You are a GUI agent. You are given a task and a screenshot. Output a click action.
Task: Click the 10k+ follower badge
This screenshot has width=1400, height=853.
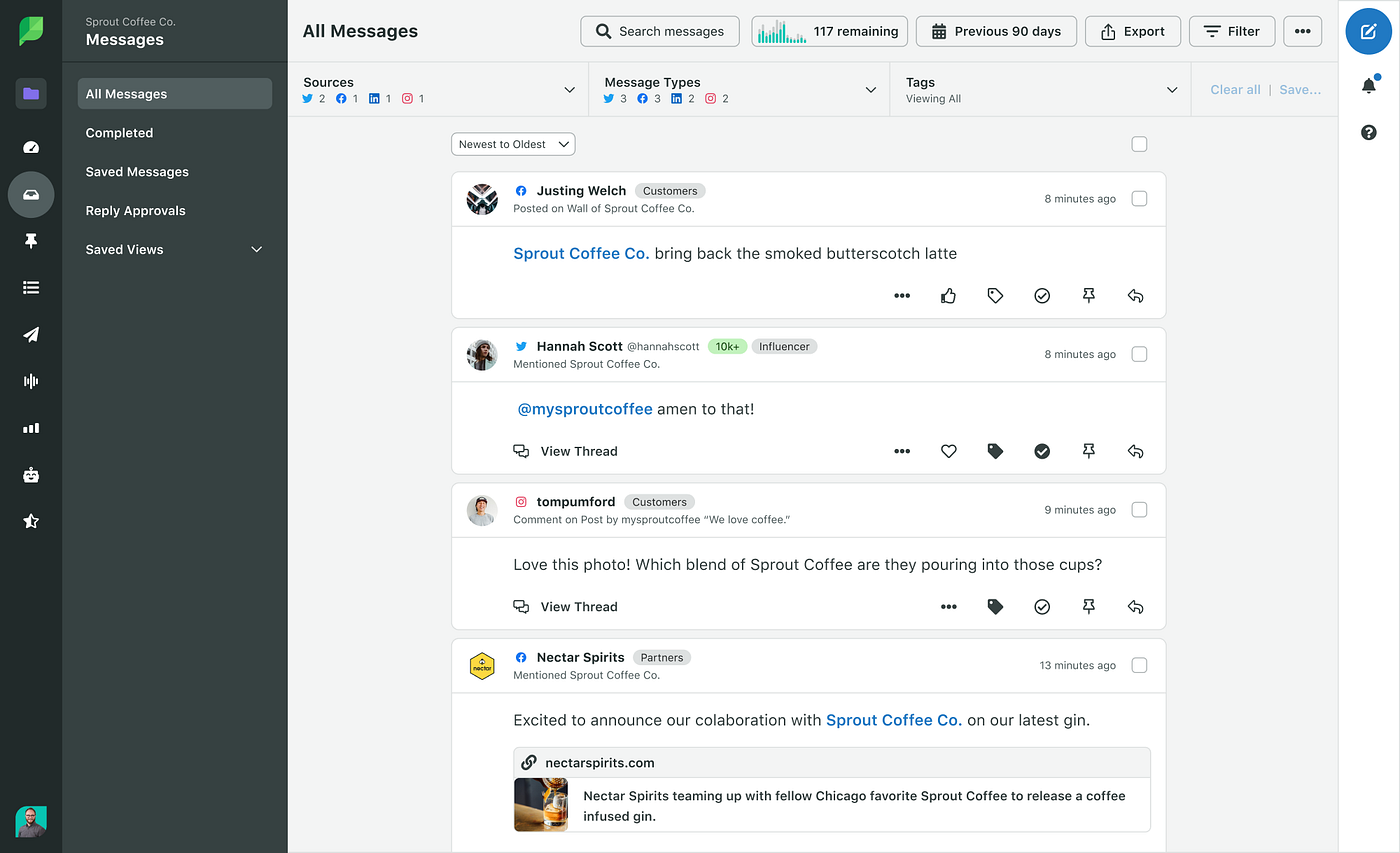[x=727, y=346]
